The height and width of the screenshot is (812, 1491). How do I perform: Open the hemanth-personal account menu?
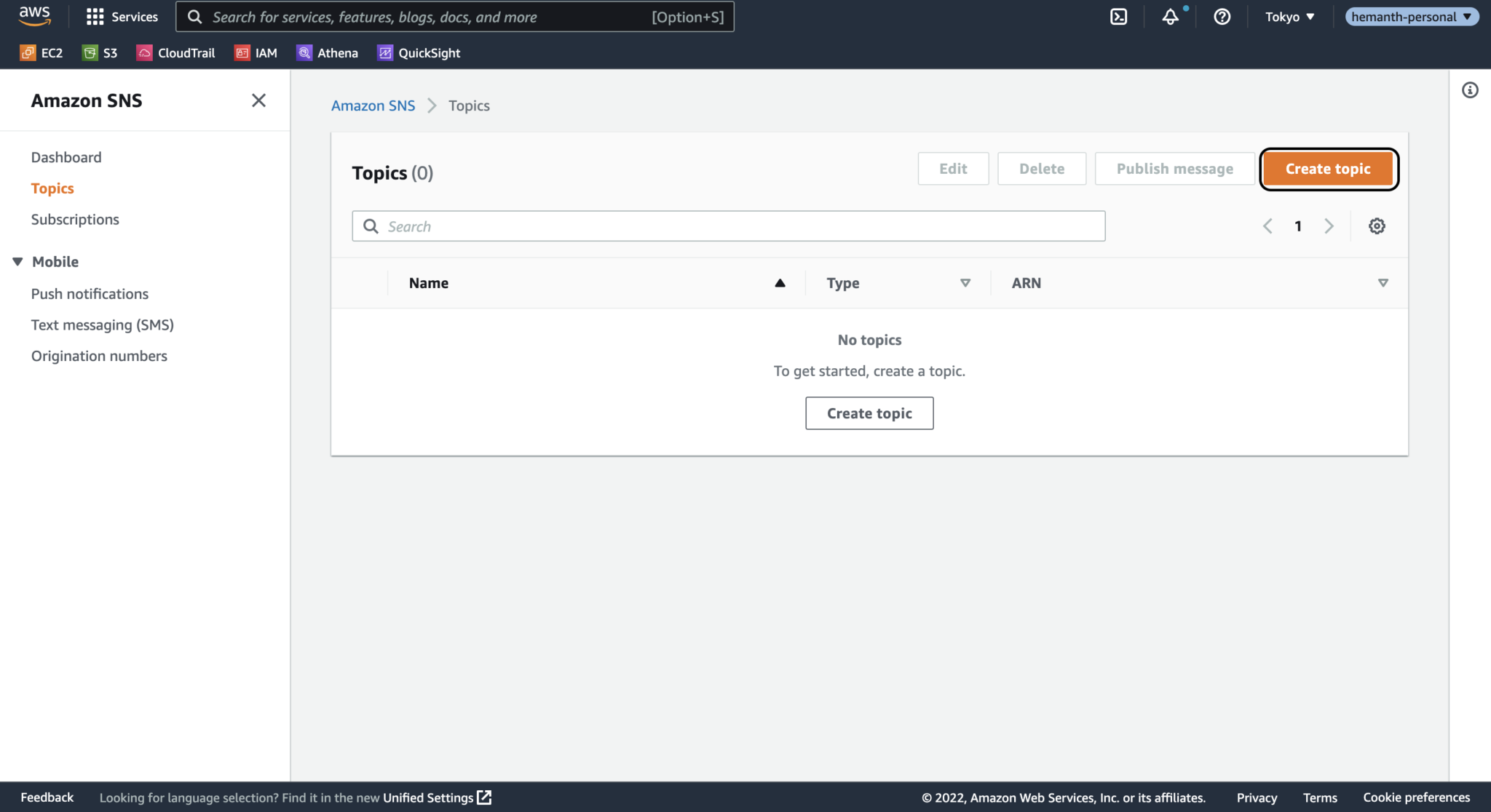point(1410,16)
